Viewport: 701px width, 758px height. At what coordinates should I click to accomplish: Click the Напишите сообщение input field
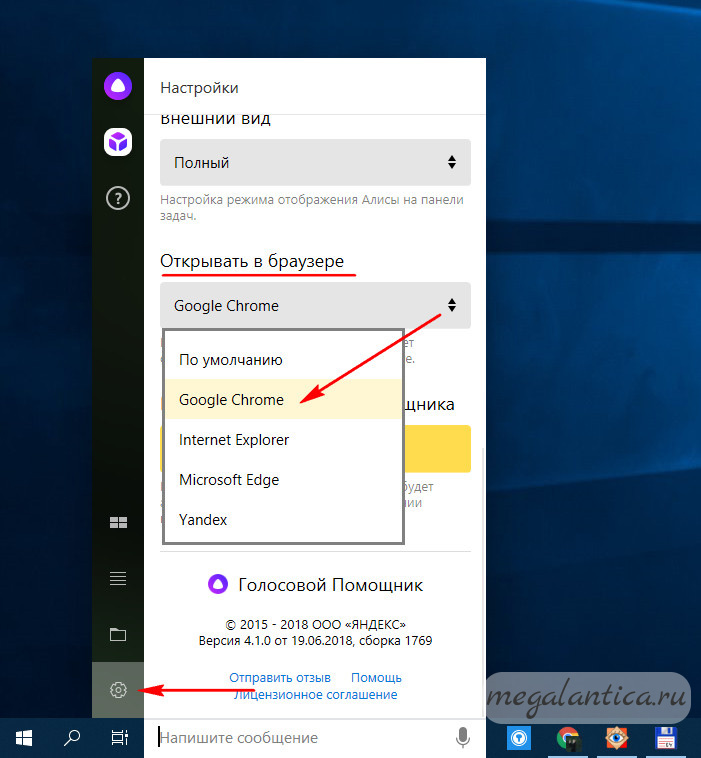tap(305, 738)
